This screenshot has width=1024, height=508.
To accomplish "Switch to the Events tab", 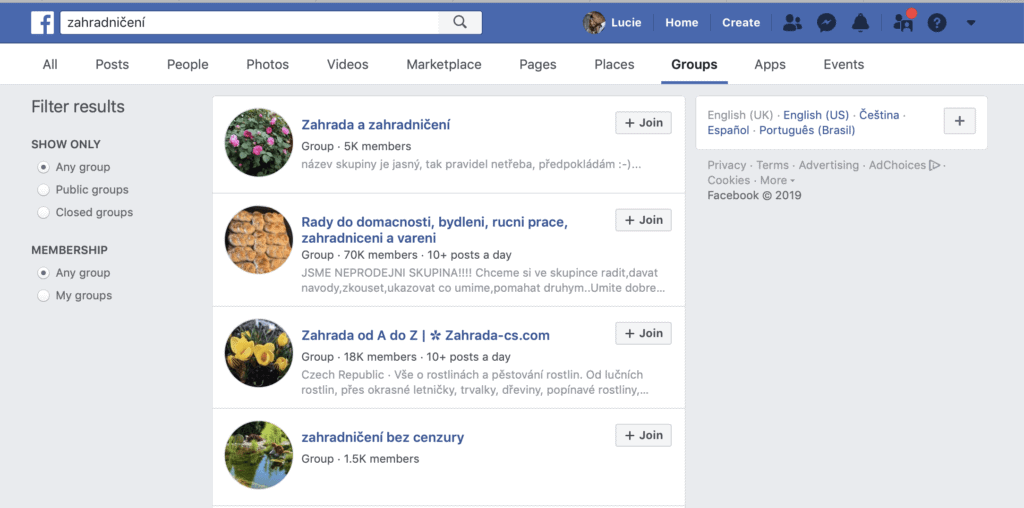I will (x=843, y=64).
